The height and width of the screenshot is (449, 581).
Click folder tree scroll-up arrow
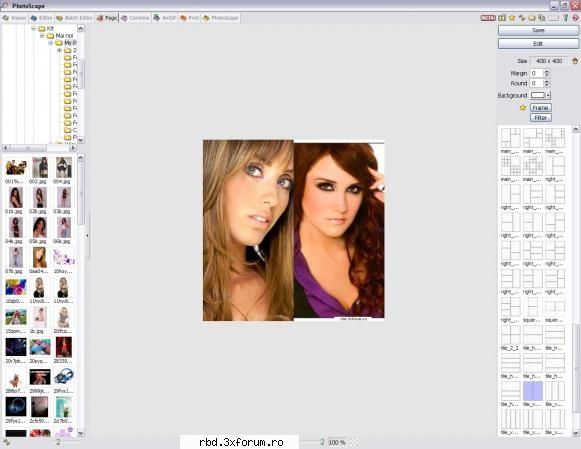click(81, 28)
